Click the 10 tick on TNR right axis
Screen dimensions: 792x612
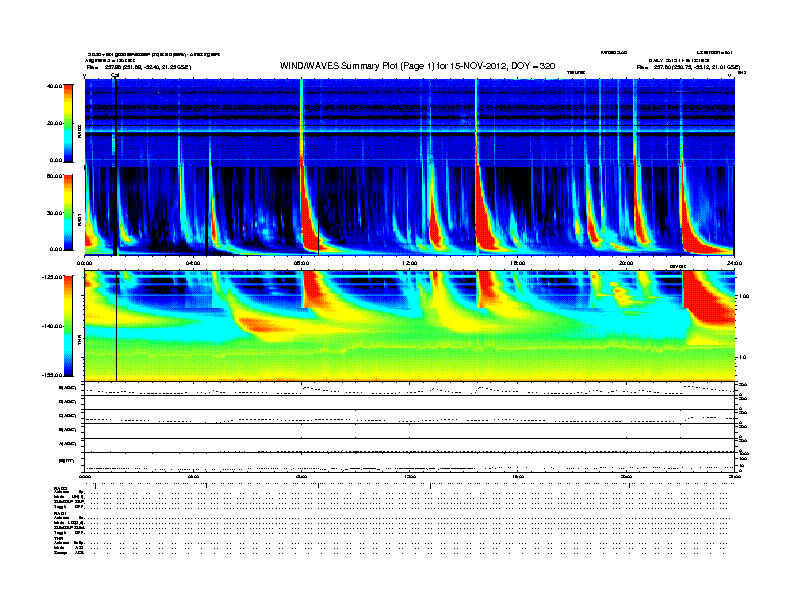tap(742, 357)
